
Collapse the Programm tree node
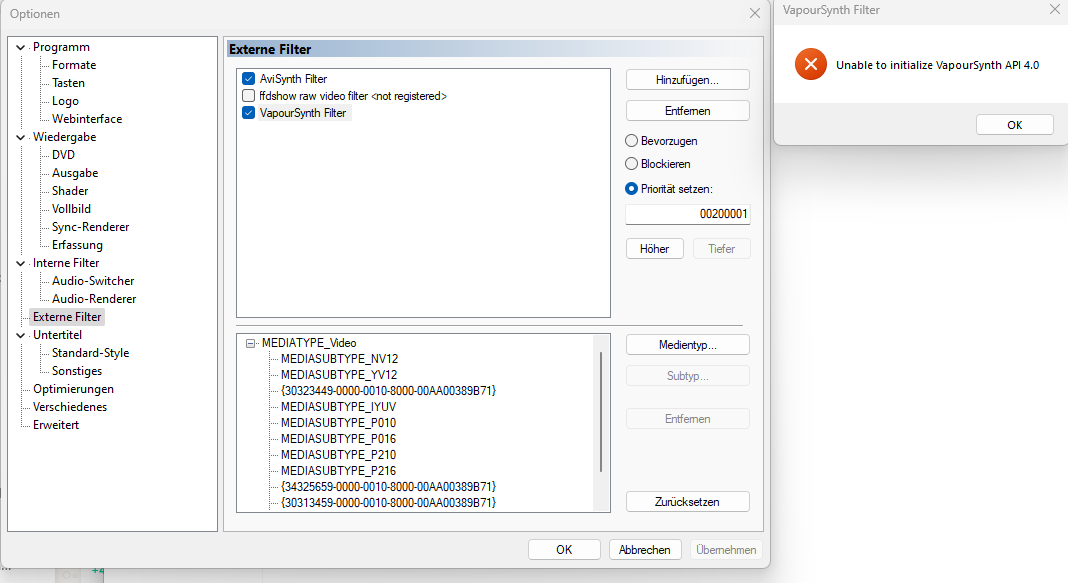pos(21,47)
